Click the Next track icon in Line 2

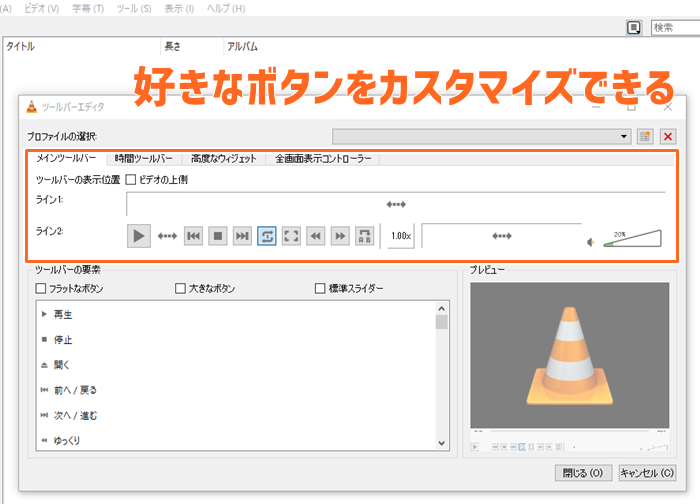[242, 236]
